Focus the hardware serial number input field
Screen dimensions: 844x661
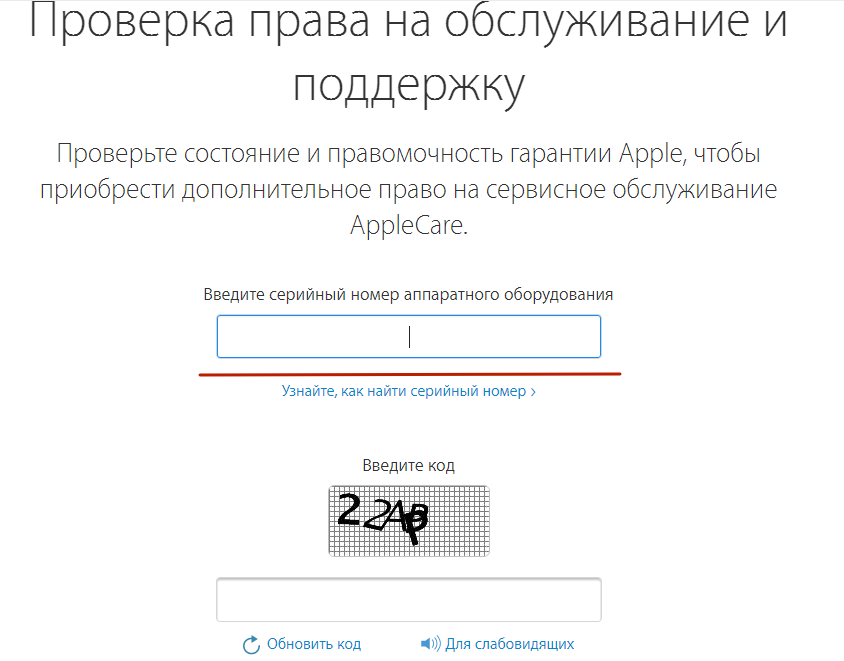point(409,336)
